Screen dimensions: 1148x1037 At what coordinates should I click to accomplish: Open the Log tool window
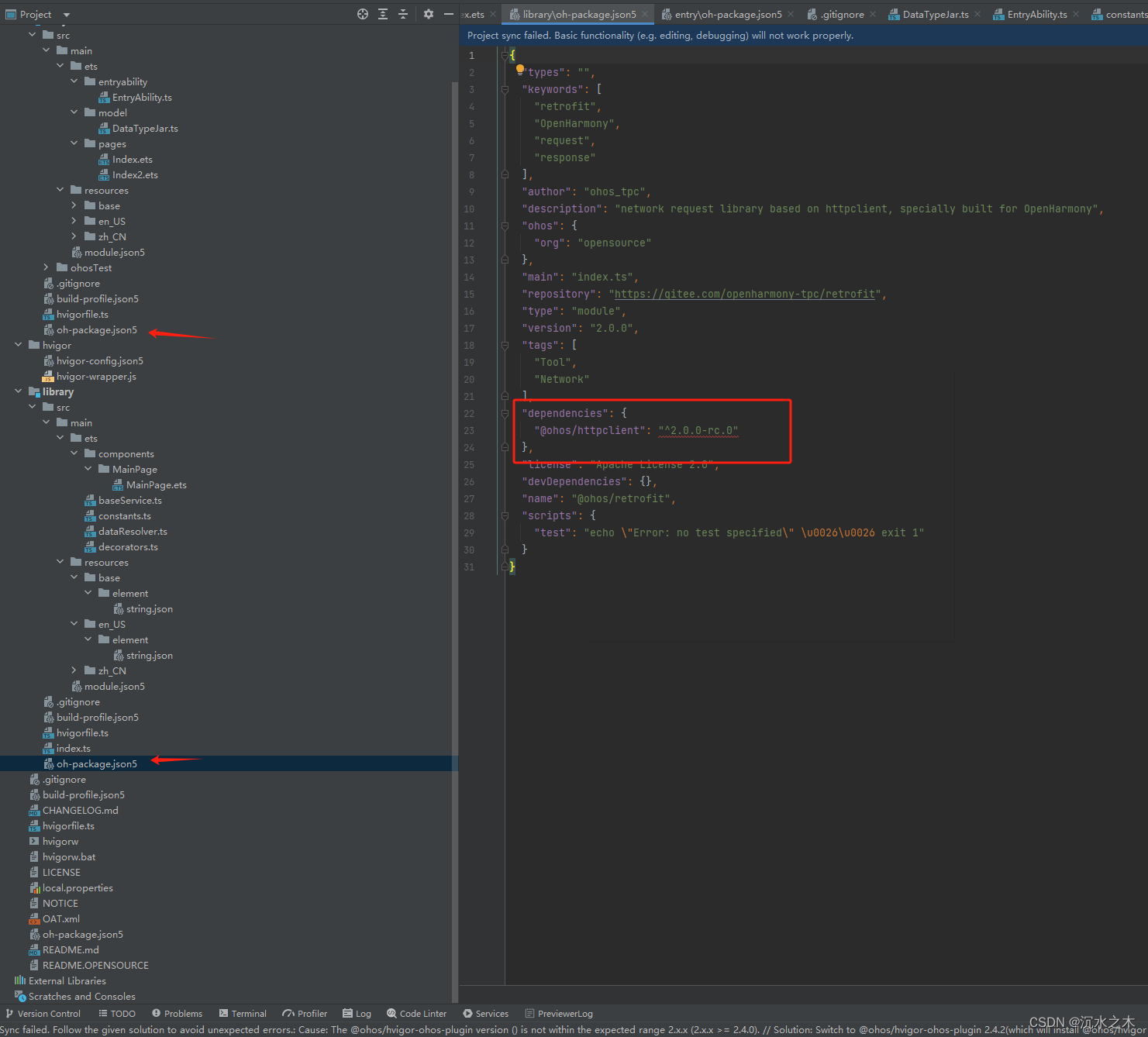tap(357, 1014)
